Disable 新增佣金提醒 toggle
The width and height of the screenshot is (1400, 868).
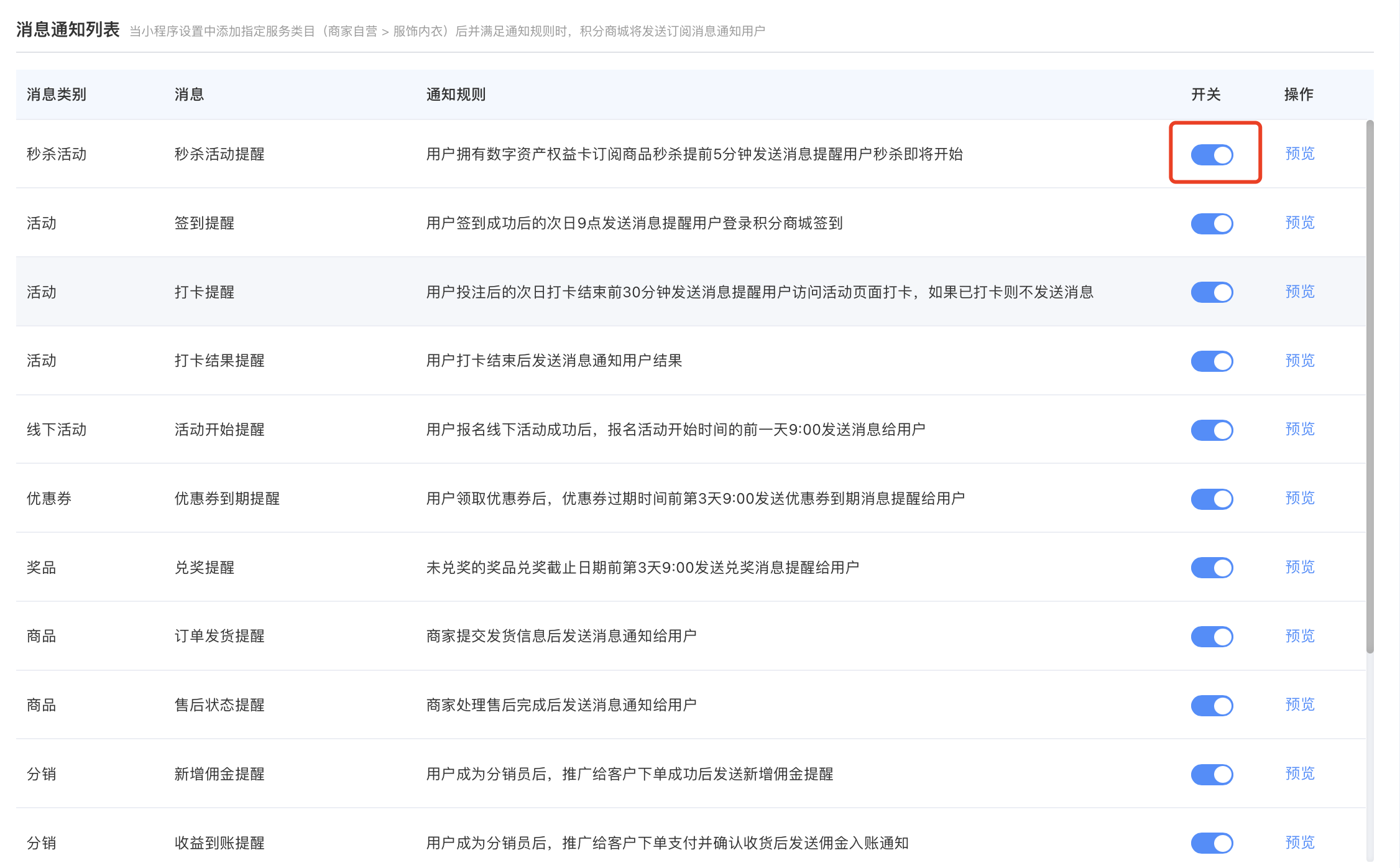click(1212, 774)
